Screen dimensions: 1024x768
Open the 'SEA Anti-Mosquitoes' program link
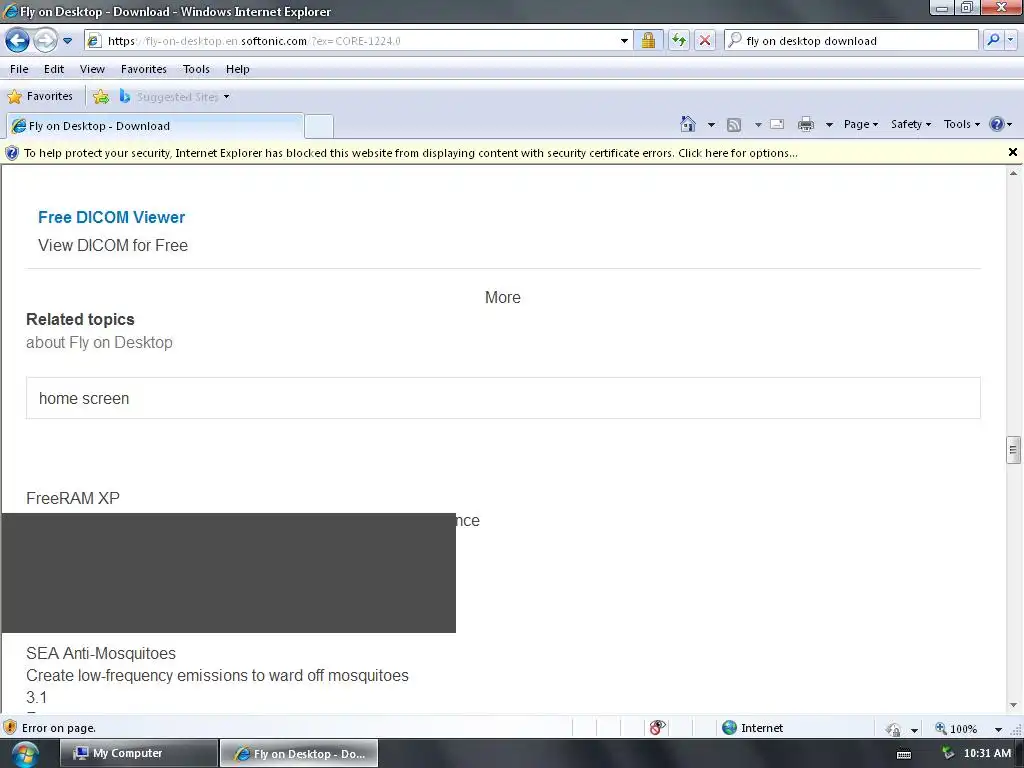pos(101,653)
